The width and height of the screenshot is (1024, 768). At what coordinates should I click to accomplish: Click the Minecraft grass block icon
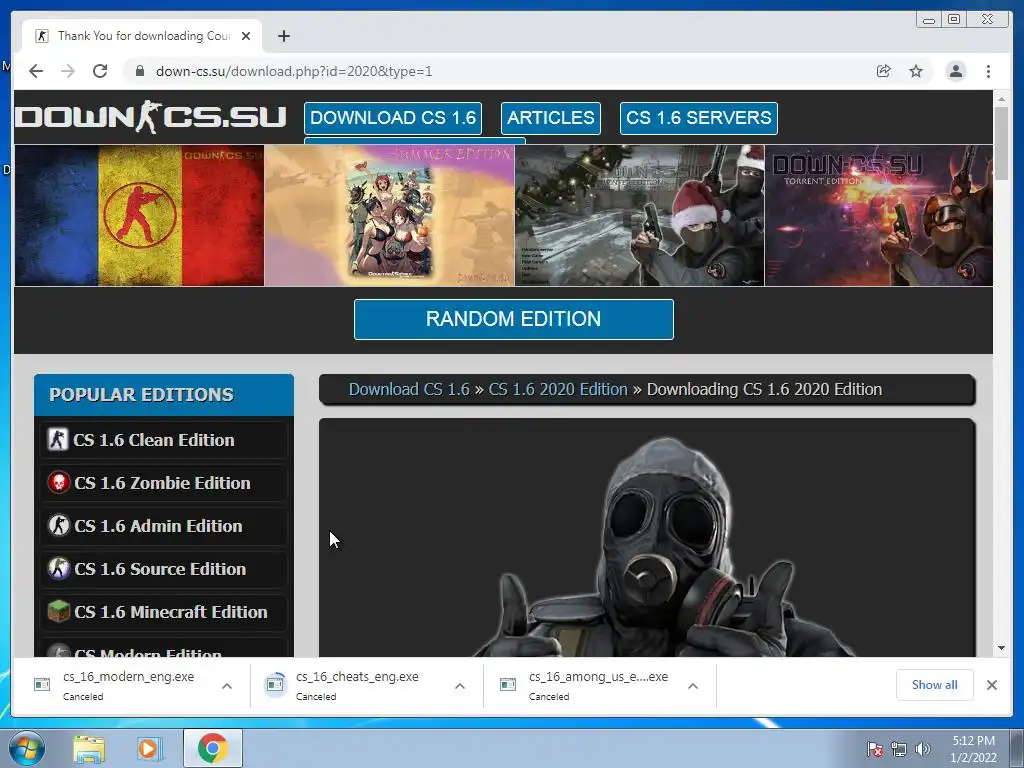[x=59, y=612]
